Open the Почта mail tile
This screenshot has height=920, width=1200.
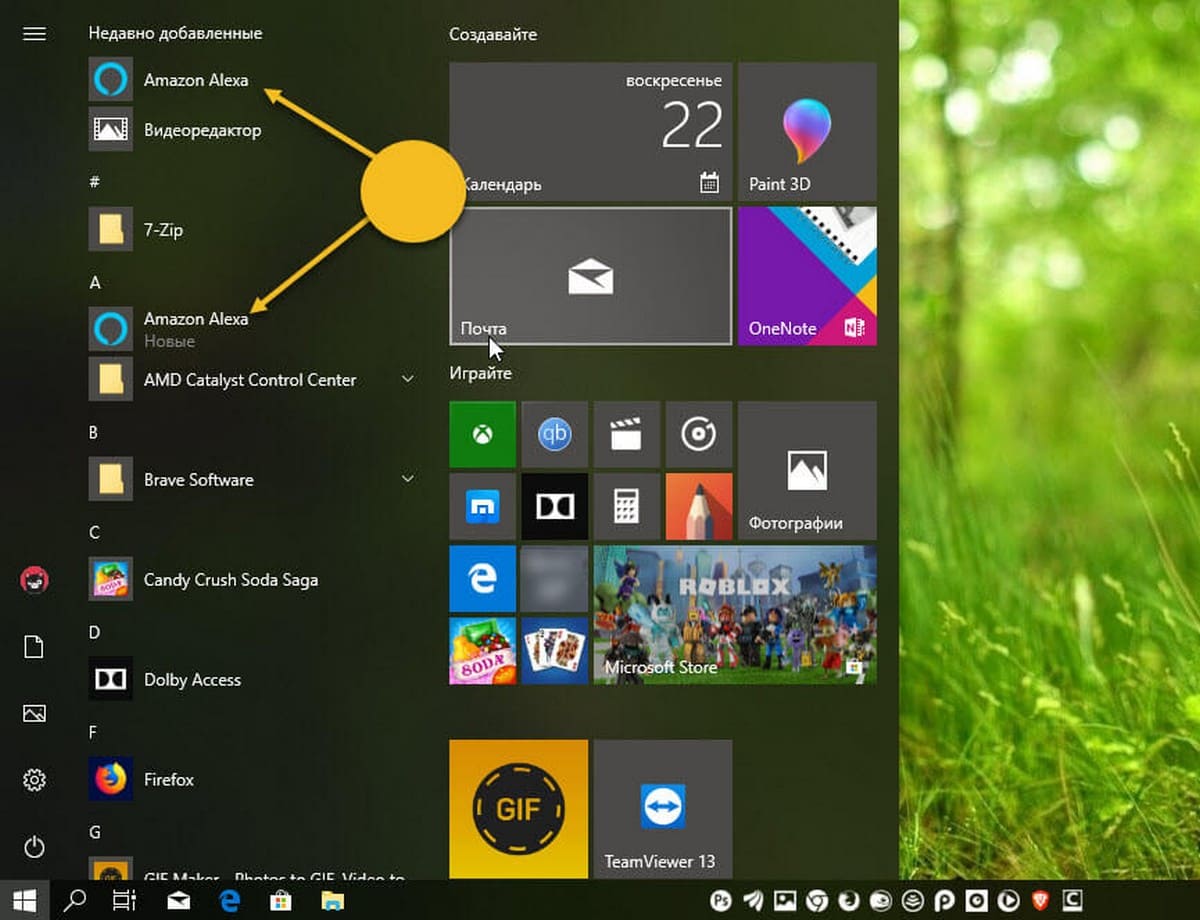pyautogui.click(x=591, y=276)
